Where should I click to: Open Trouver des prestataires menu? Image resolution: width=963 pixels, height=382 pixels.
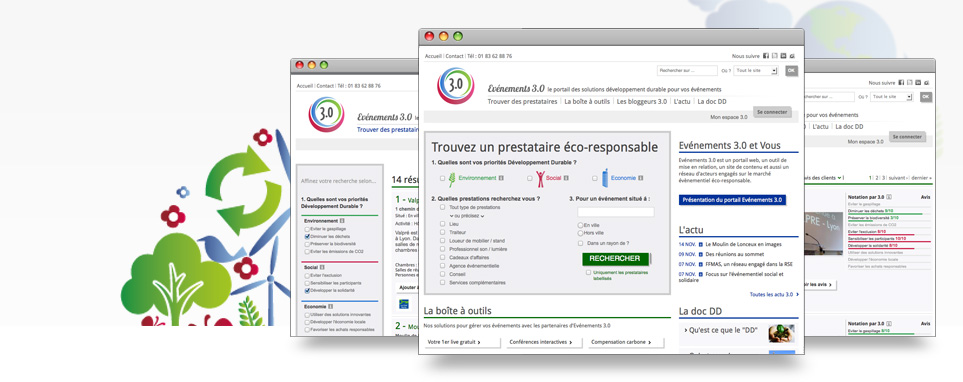coord(523,101)
